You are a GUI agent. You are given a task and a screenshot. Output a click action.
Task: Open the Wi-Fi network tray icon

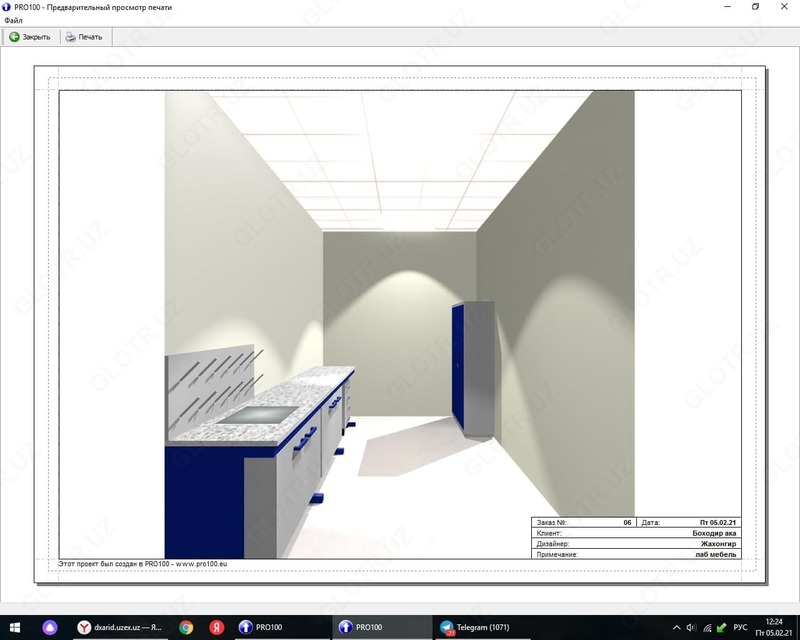click(x=707, y=627)
